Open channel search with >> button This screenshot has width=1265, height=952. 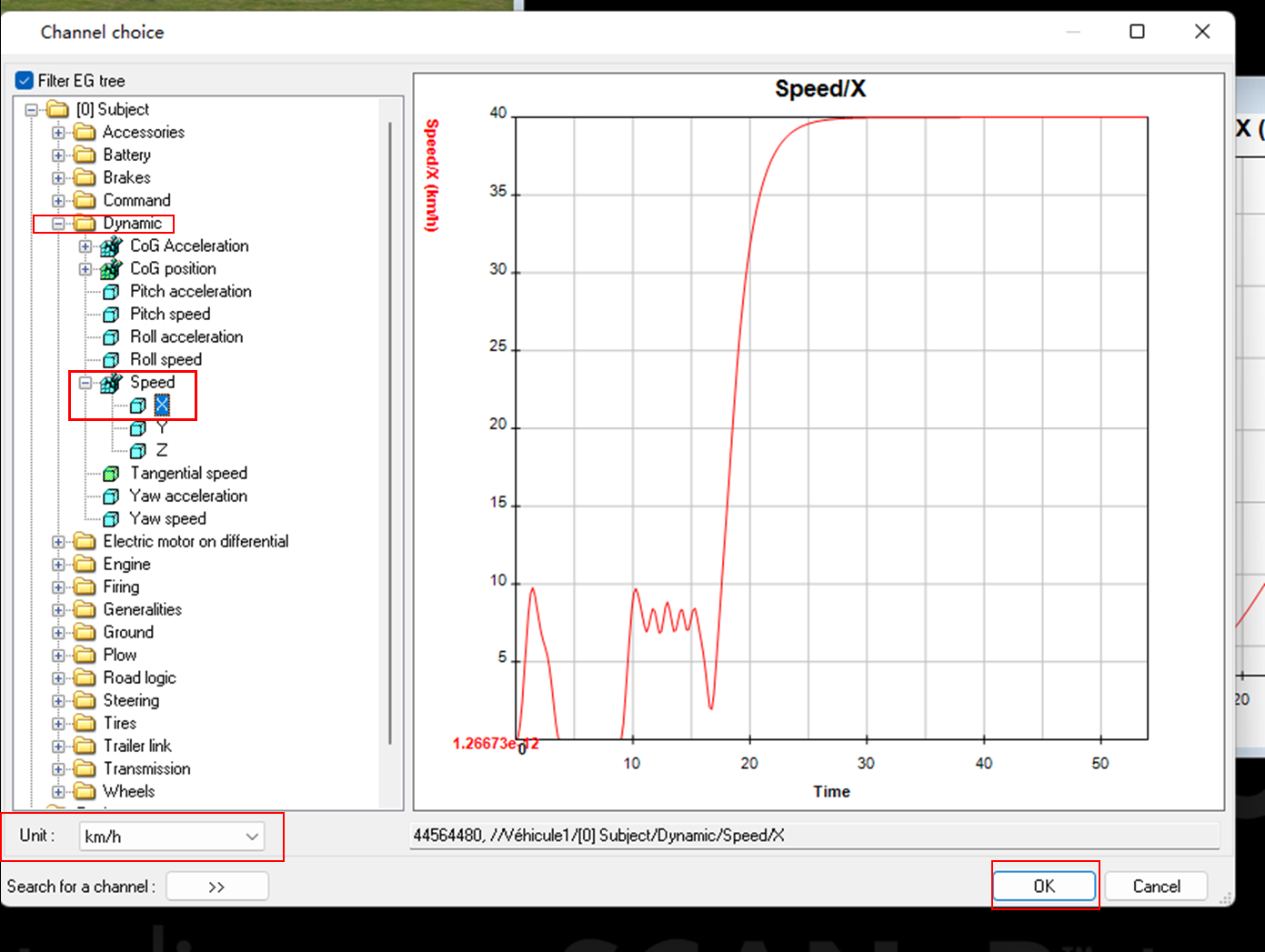[x=217, y=887]
